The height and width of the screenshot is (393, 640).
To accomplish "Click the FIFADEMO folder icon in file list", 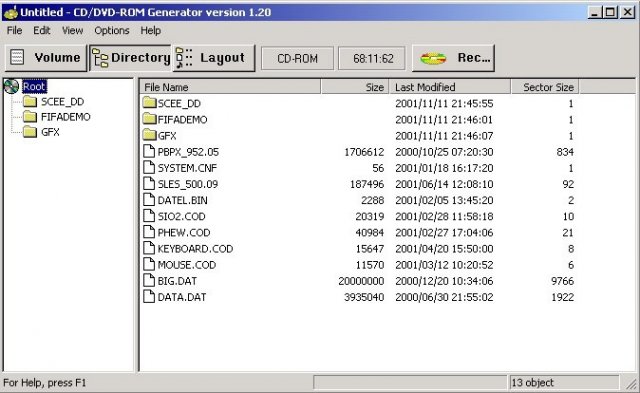I will 149,119.
